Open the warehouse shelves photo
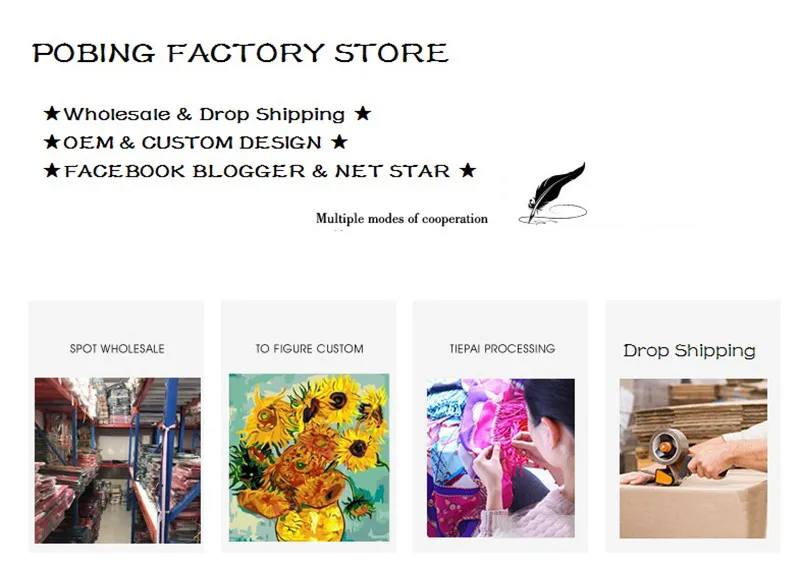 [x=117, y=460]
